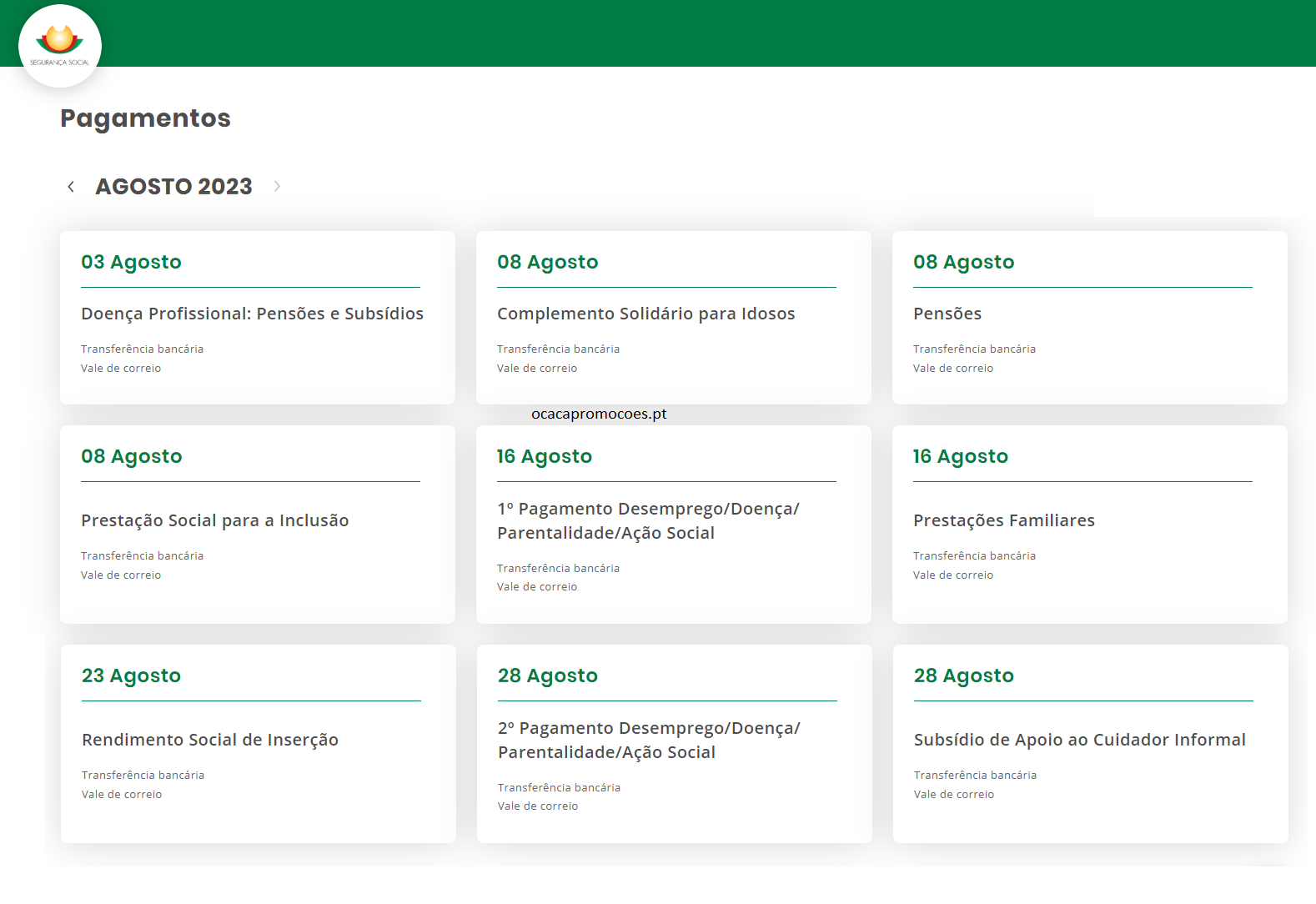Click the 03 Agosto date heading

131,262
